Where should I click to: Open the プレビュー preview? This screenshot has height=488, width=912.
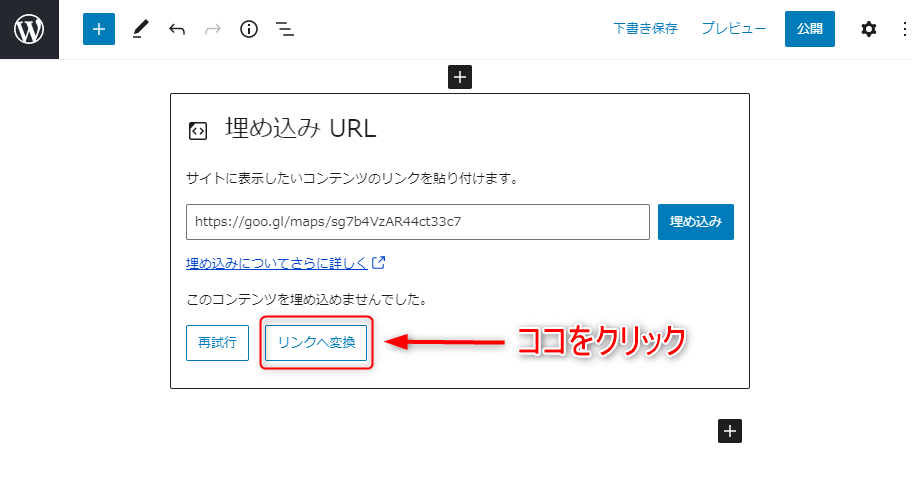coord(733,29)
